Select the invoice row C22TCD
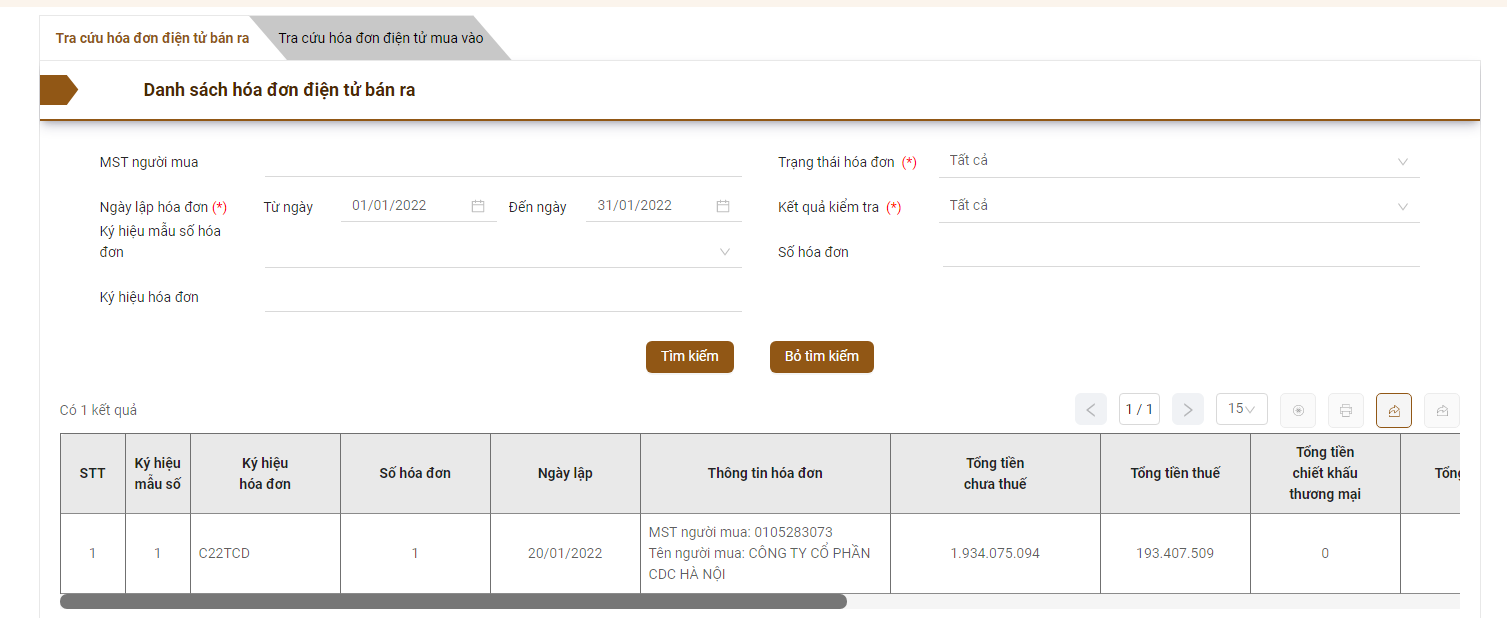This screenshot has width=1507, height=618. pos(265,553)
